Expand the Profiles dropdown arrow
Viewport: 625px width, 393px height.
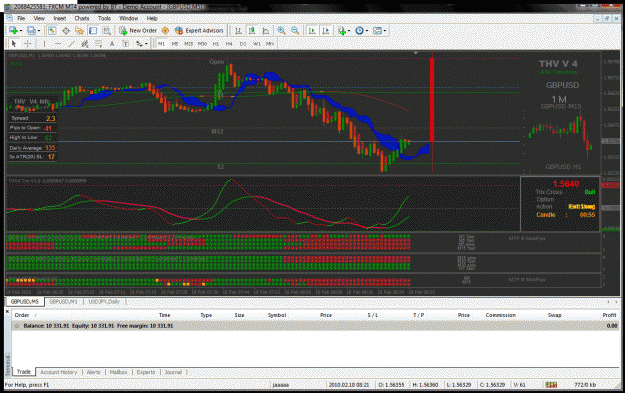(39, 31)
